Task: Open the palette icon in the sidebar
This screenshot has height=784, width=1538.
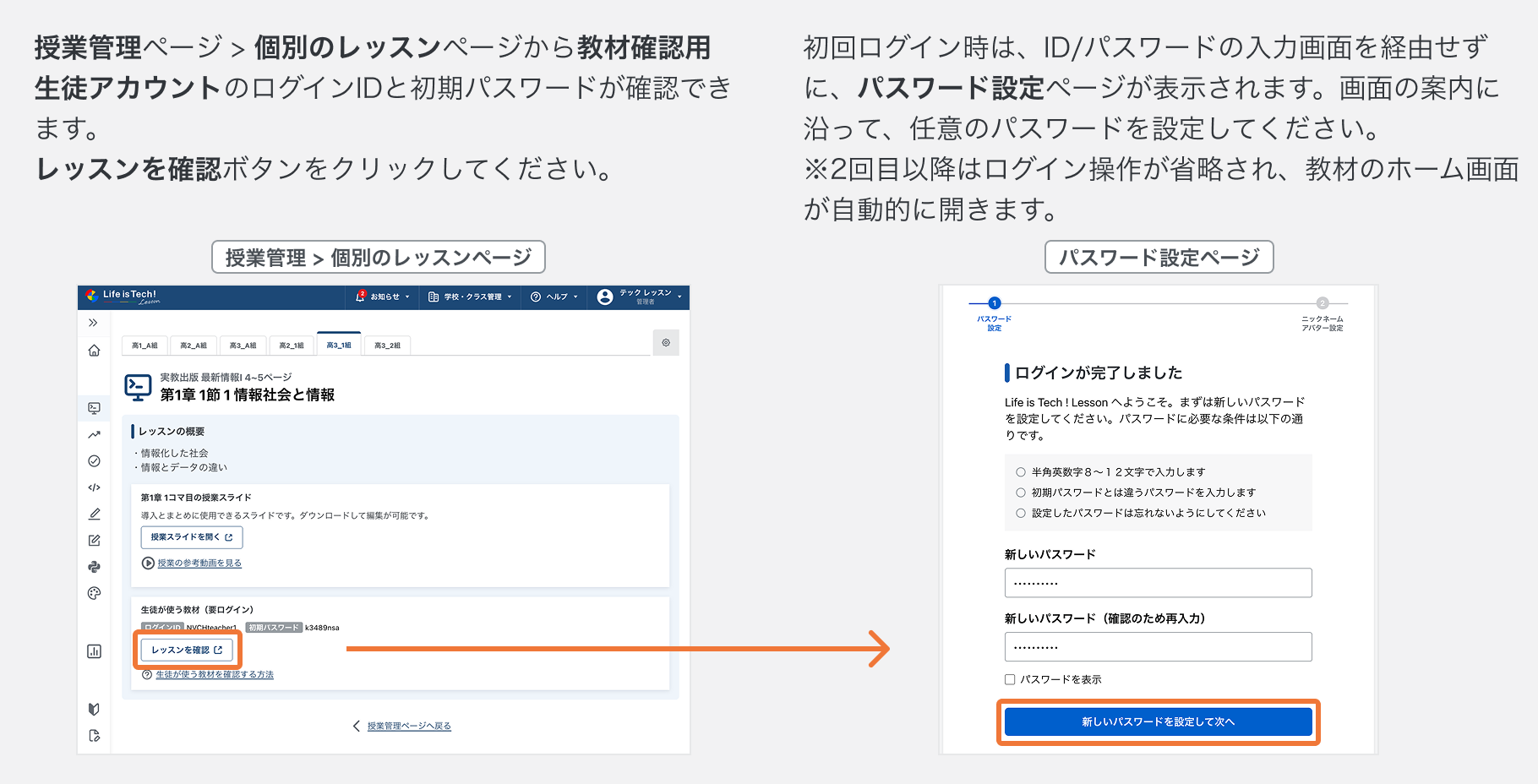Action: [x=94, y=593]
